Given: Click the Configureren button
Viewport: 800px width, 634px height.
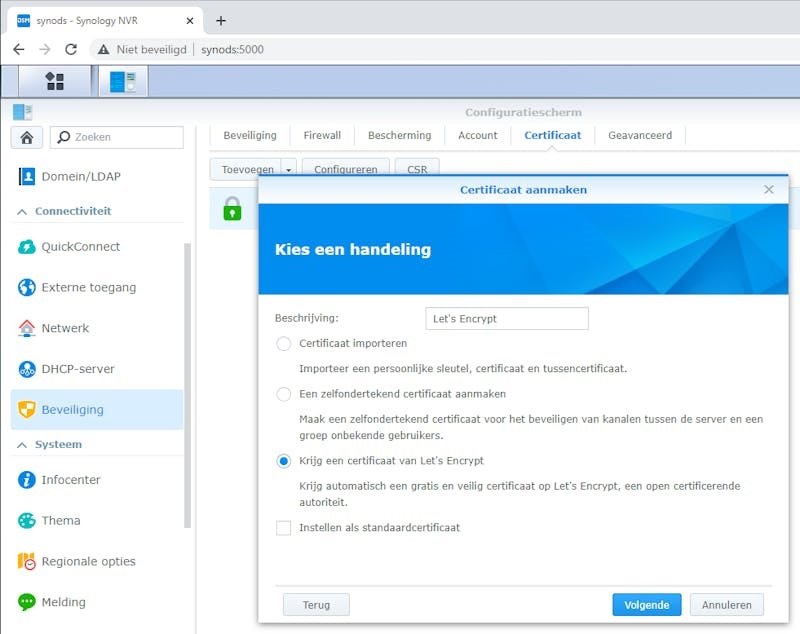Looking at the screenshot, I should click(345, 169).
